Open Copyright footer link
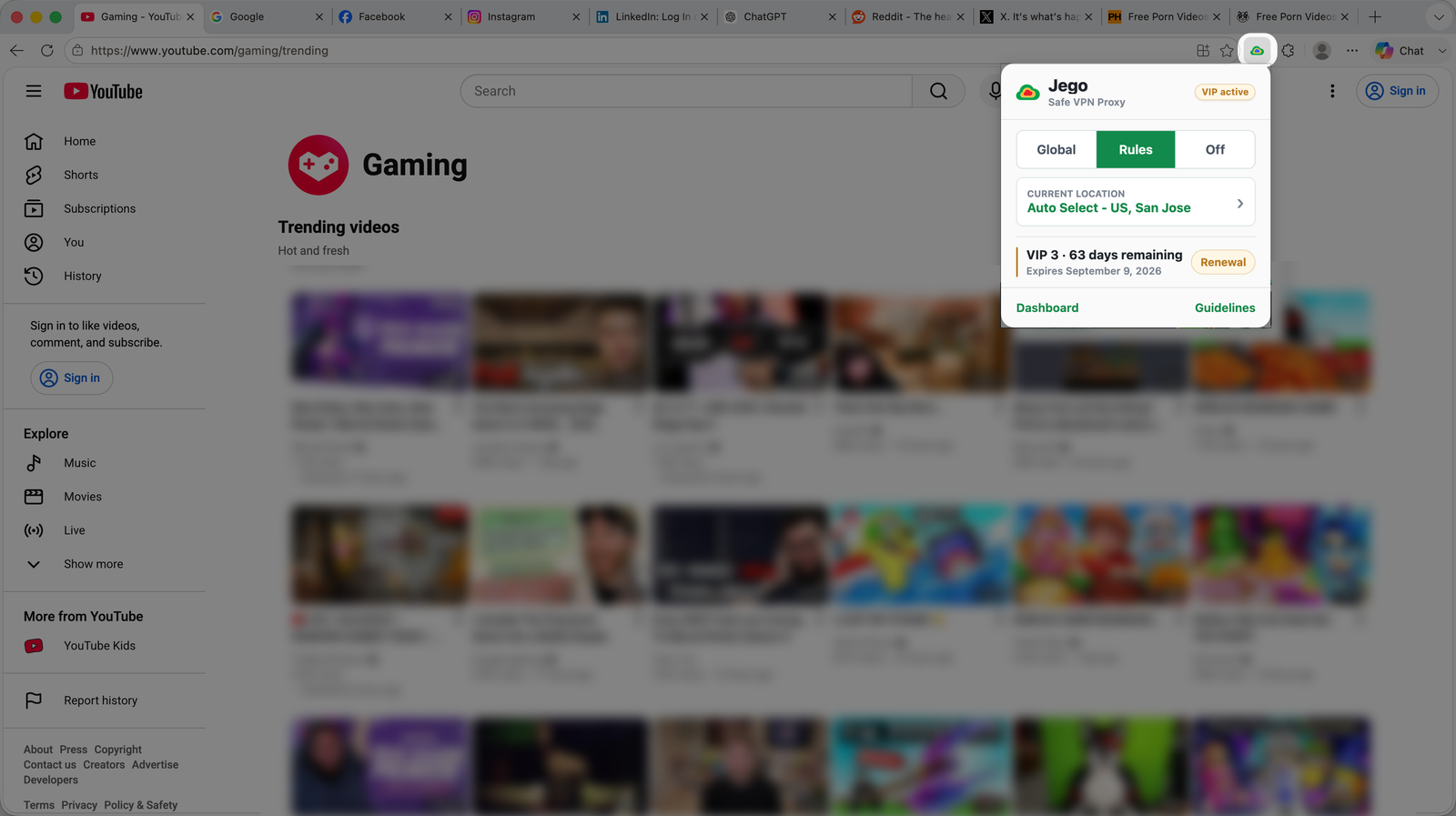The image size is (1456, 816). point(118,750)
